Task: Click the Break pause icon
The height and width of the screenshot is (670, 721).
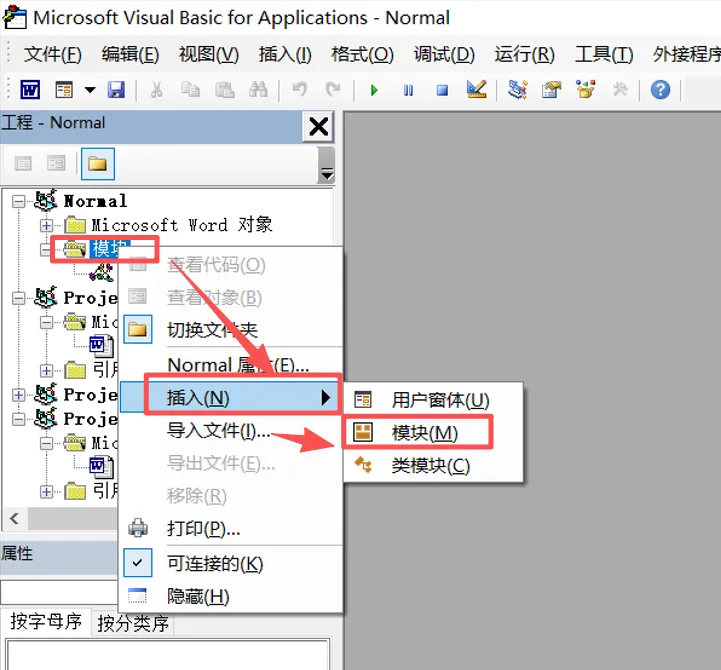Action: (408, 90)
